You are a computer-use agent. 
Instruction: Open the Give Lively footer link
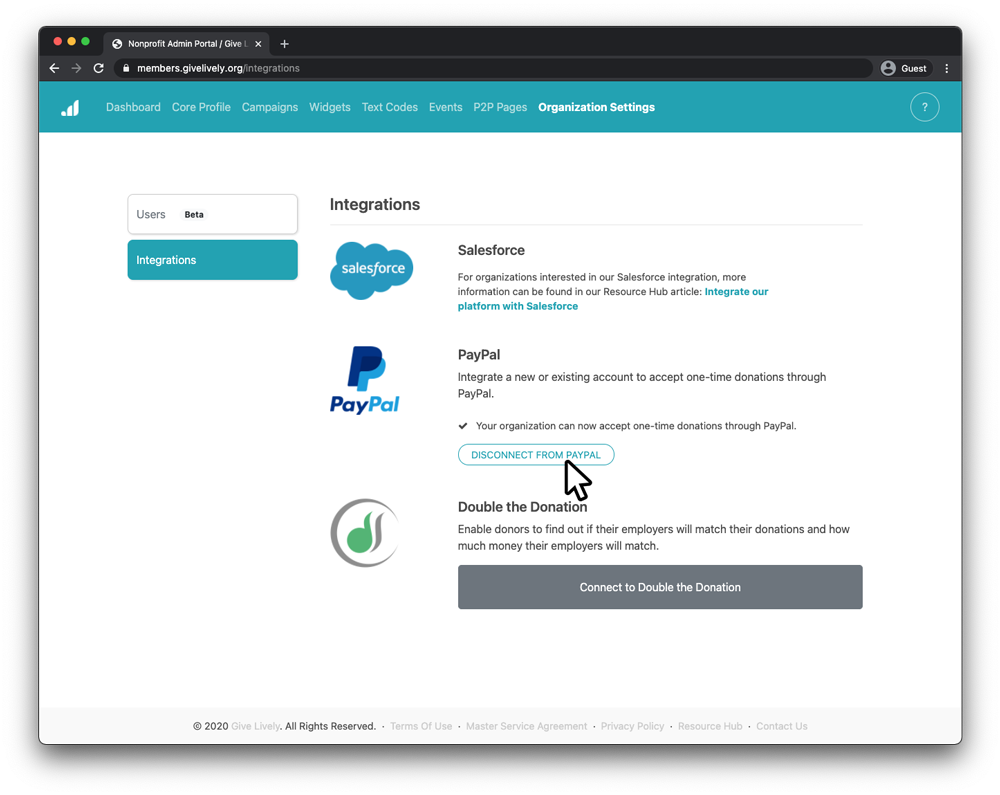click(x=255, y=726)
